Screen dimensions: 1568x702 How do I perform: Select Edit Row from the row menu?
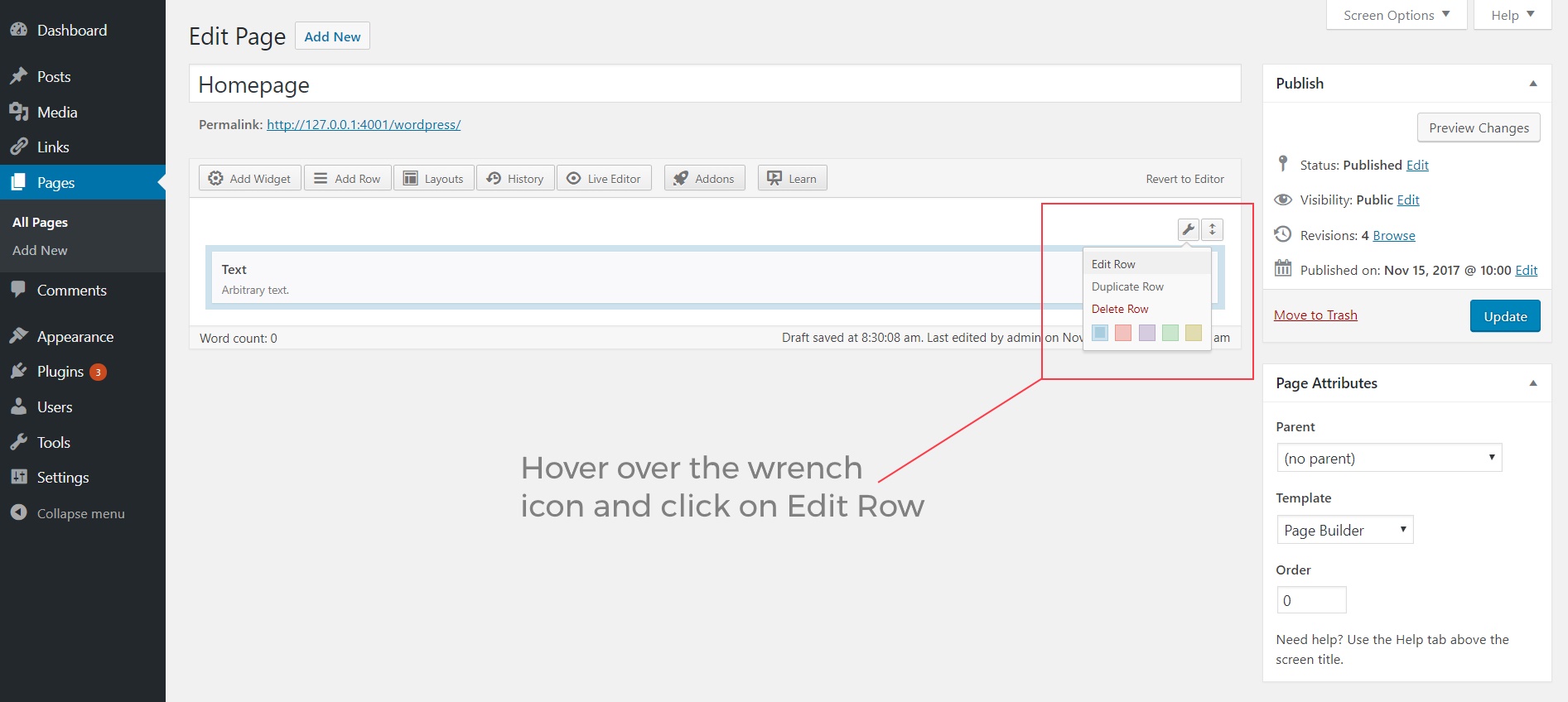point(1147,264)
